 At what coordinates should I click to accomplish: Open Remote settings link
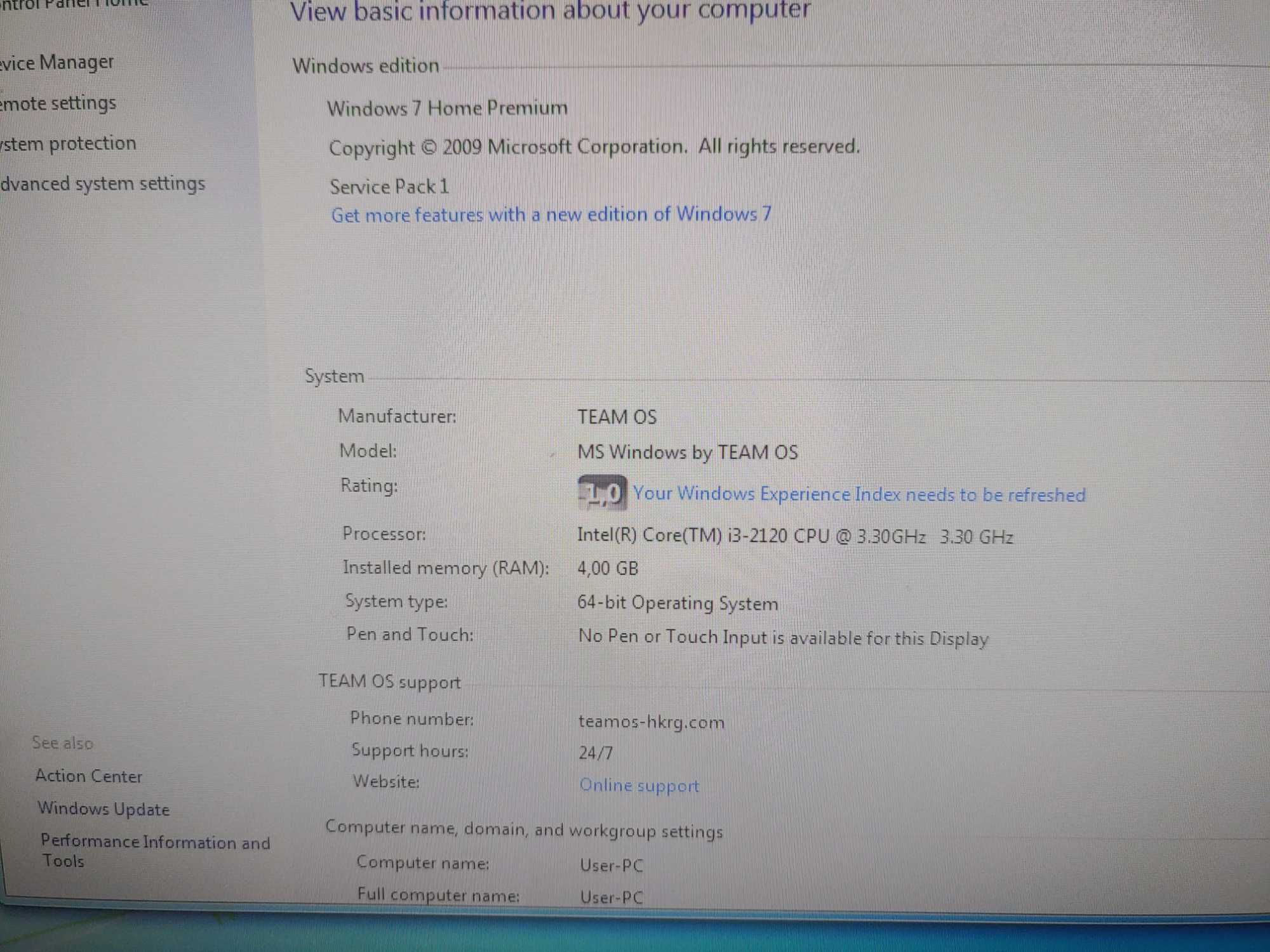(58, 103)
